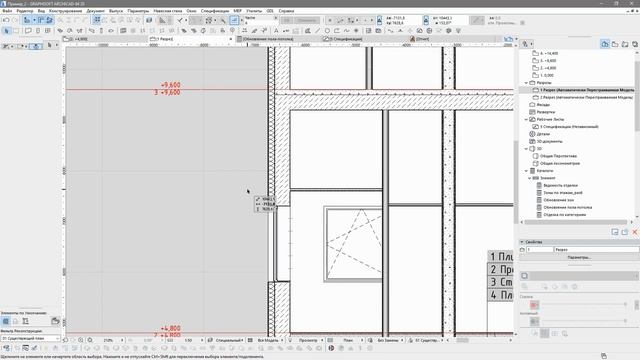
Task: Select the Text tool (A icon)
Action: (276, 31)
